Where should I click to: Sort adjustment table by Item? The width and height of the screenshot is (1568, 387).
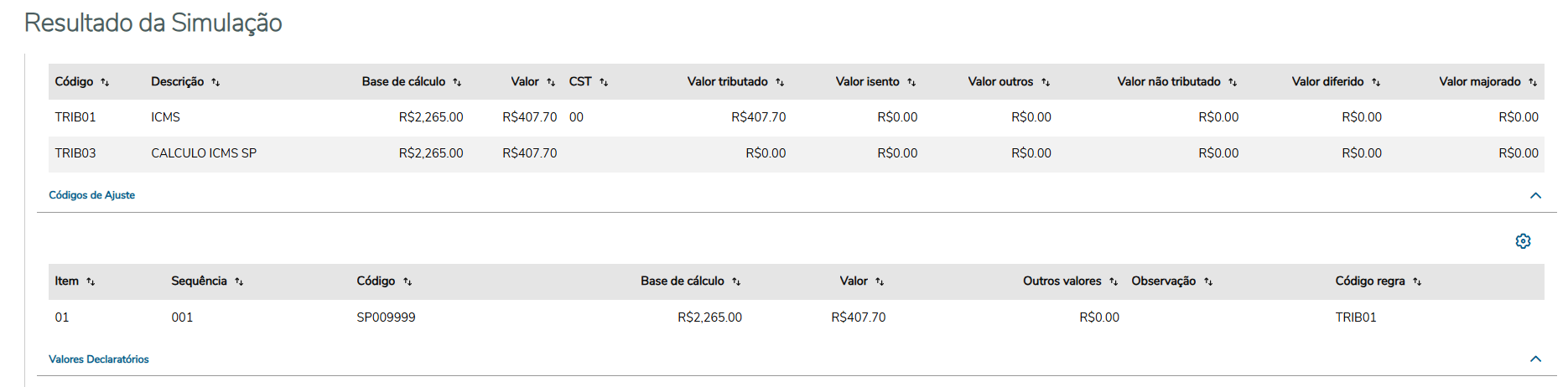pyautogui.click(x=91, y=281)
